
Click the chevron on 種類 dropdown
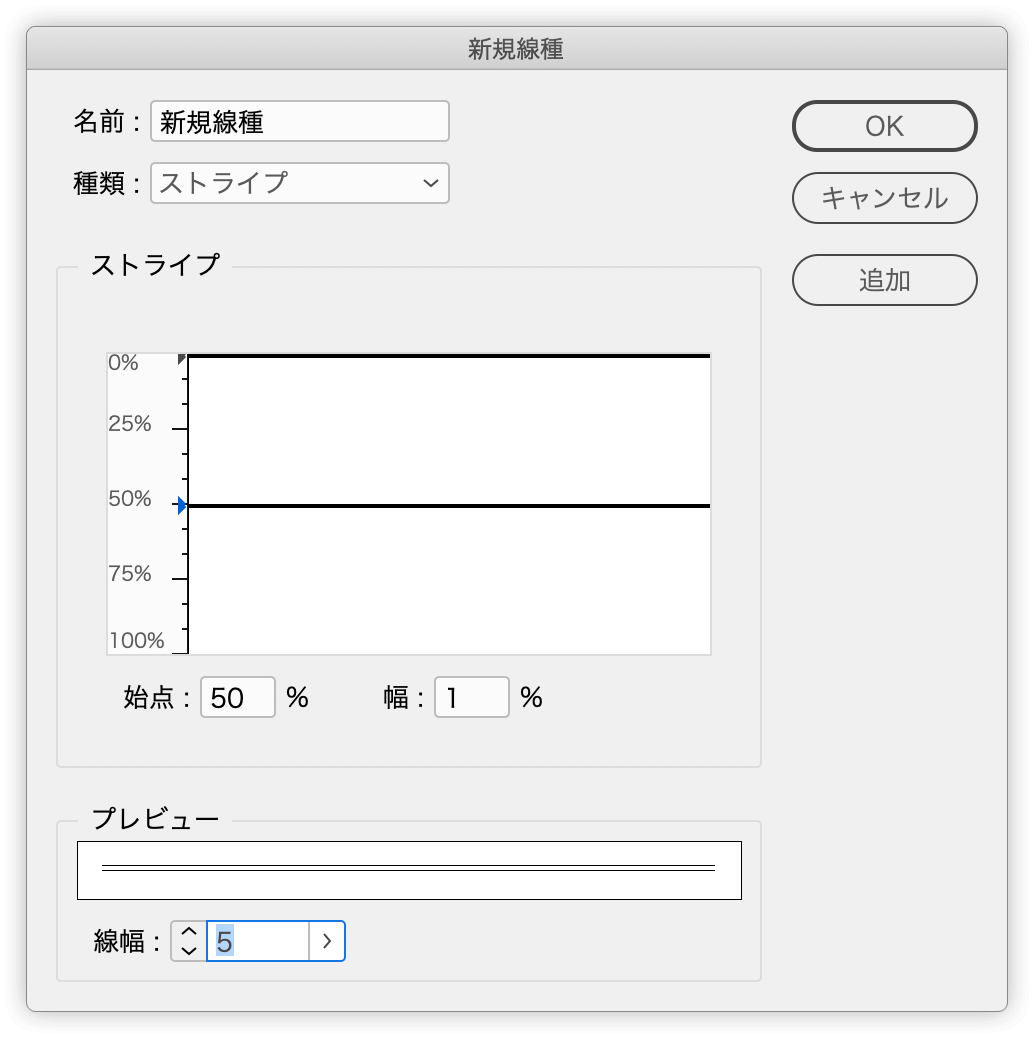tap(431, 183)
